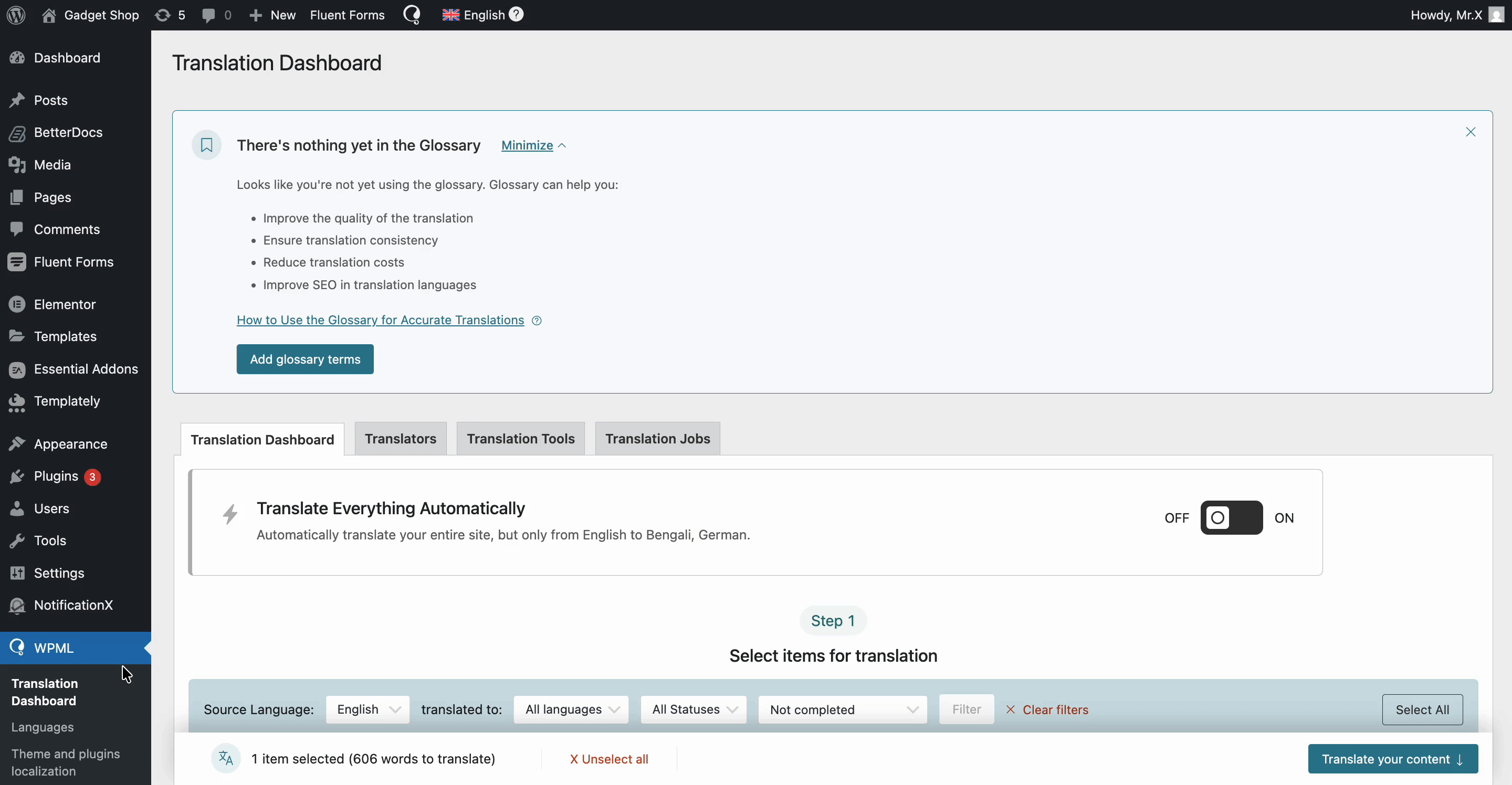Click the NotificationX megaphone icon
Viewport: 1512px width, 785px height.
click(x=18, y=606)
